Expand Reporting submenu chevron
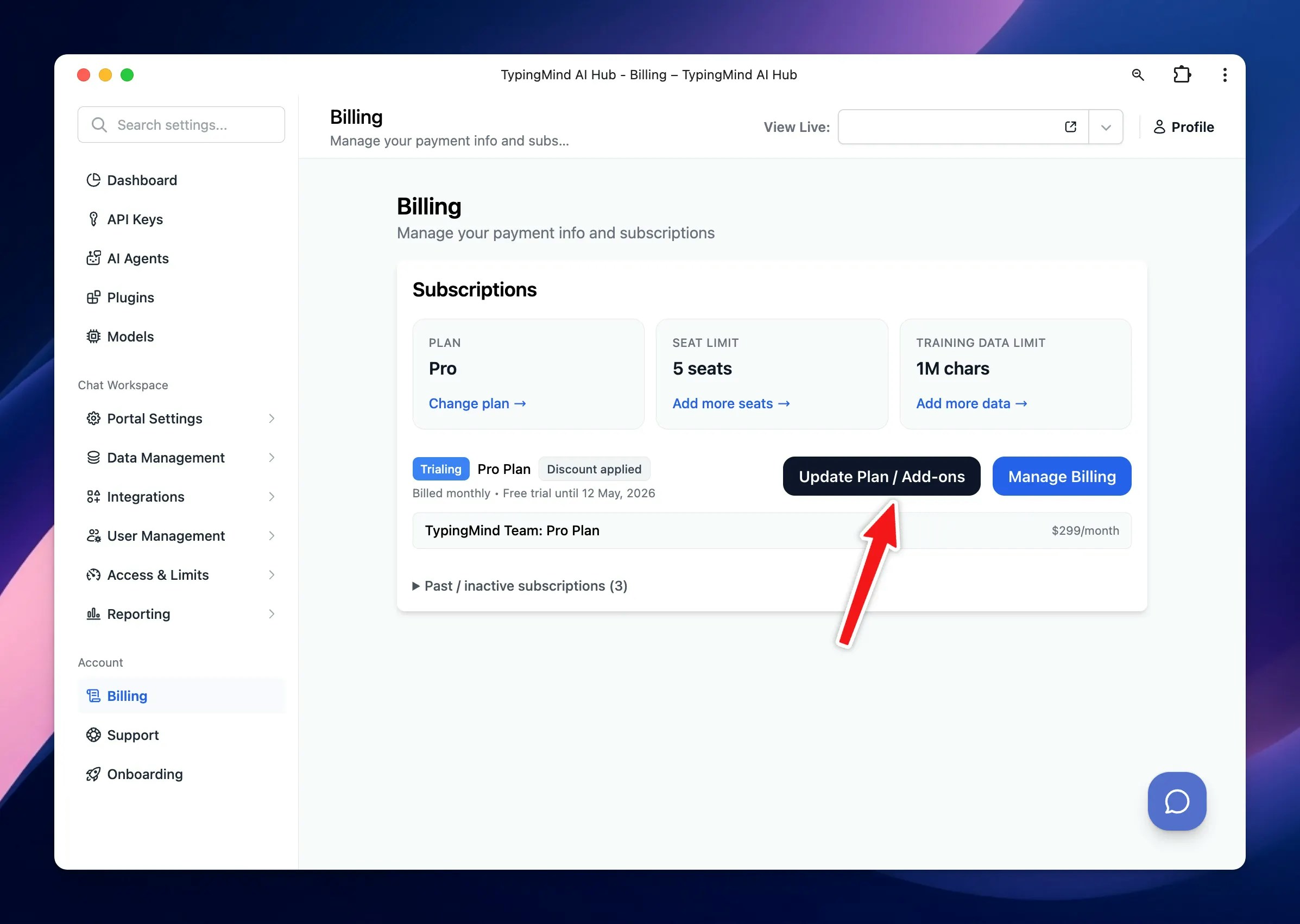 272,614
